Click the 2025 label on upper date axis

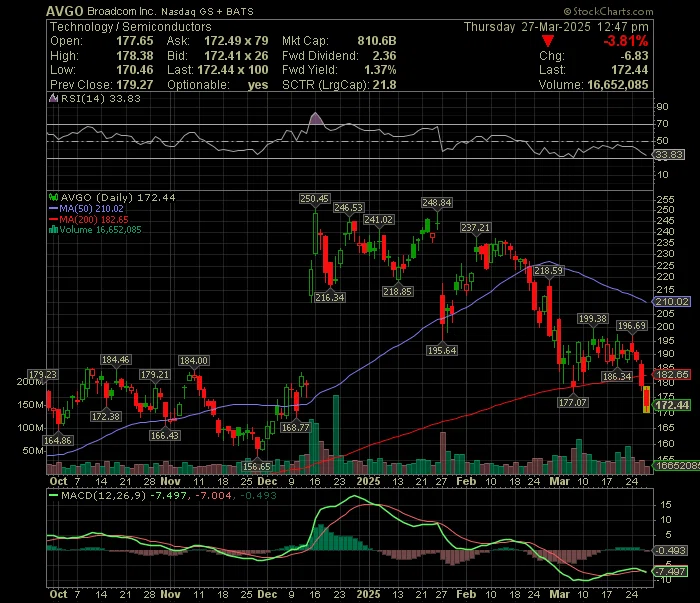tap(368, 482)
